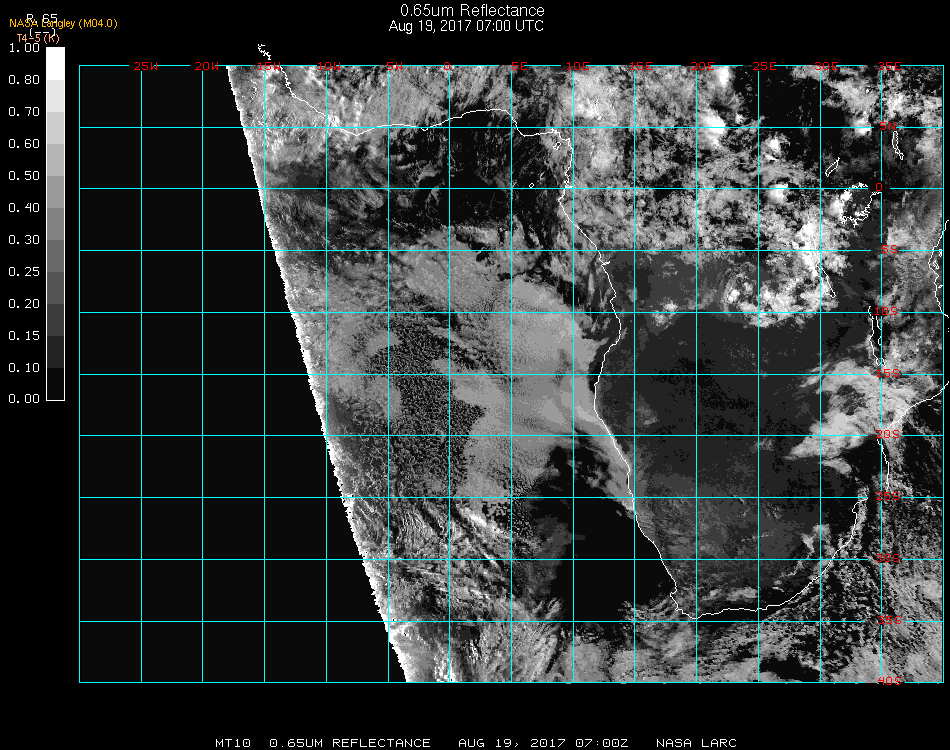Screen dimensions: 950x750
Task: Click the 5E longitude label
Action: coord(519,66)
